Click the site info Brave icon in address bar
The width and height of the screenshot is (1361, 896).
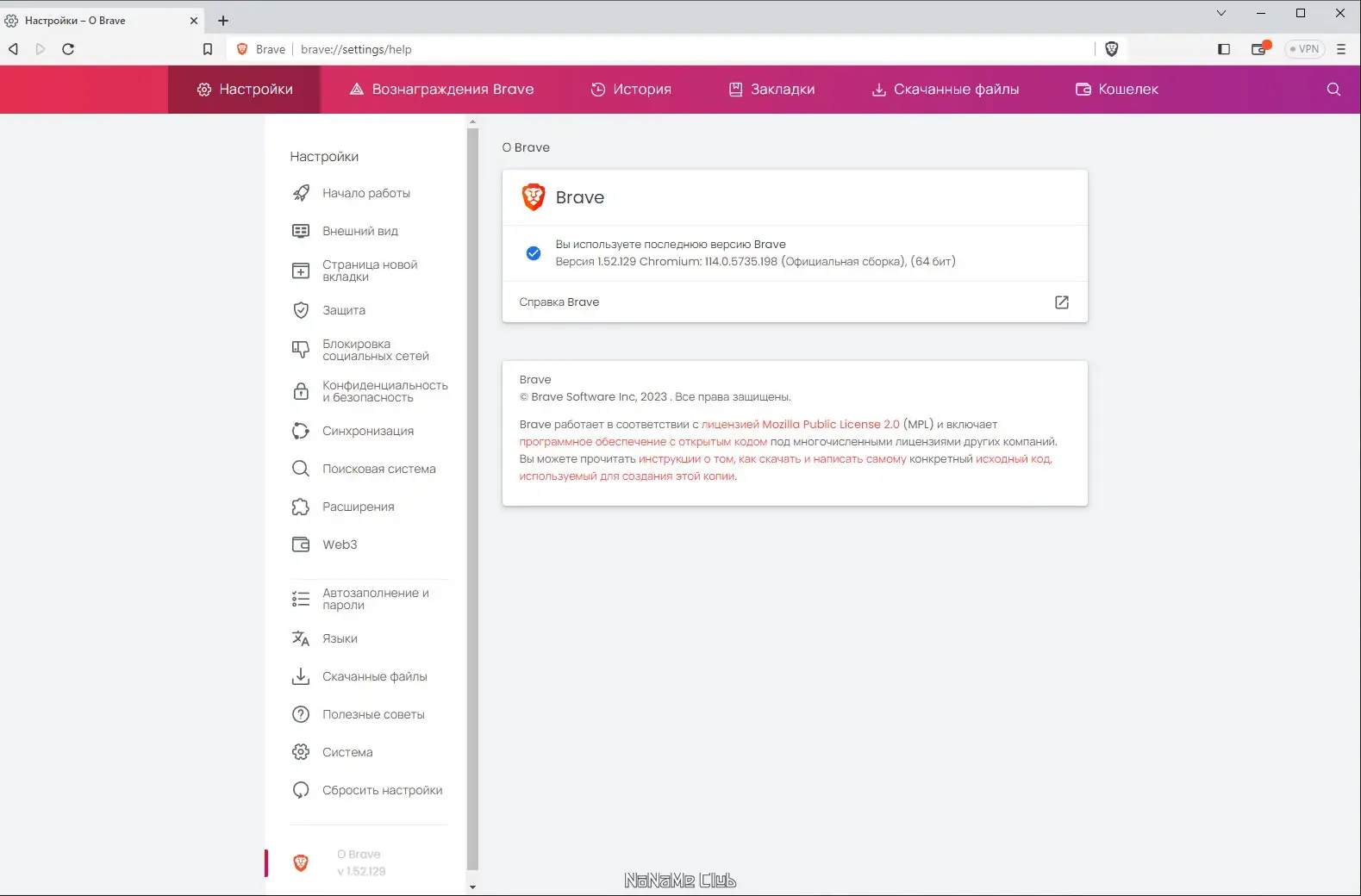point(242,49)
